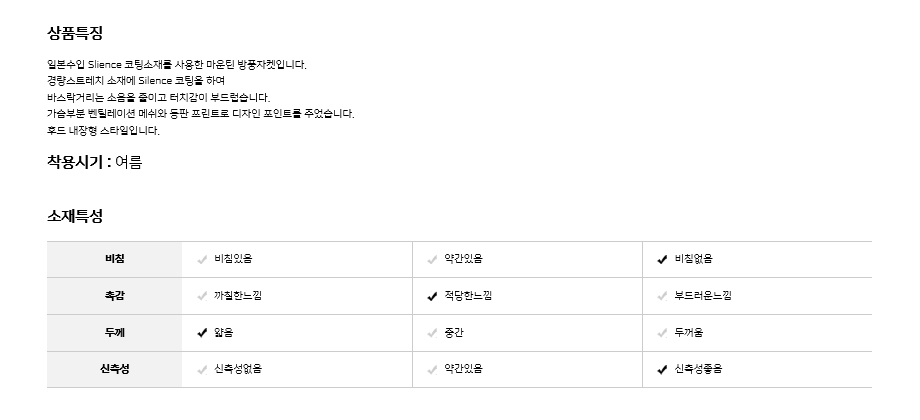Click the 상품특징 section heading
This screenshot has width=920, height=420.
(75, 33)
